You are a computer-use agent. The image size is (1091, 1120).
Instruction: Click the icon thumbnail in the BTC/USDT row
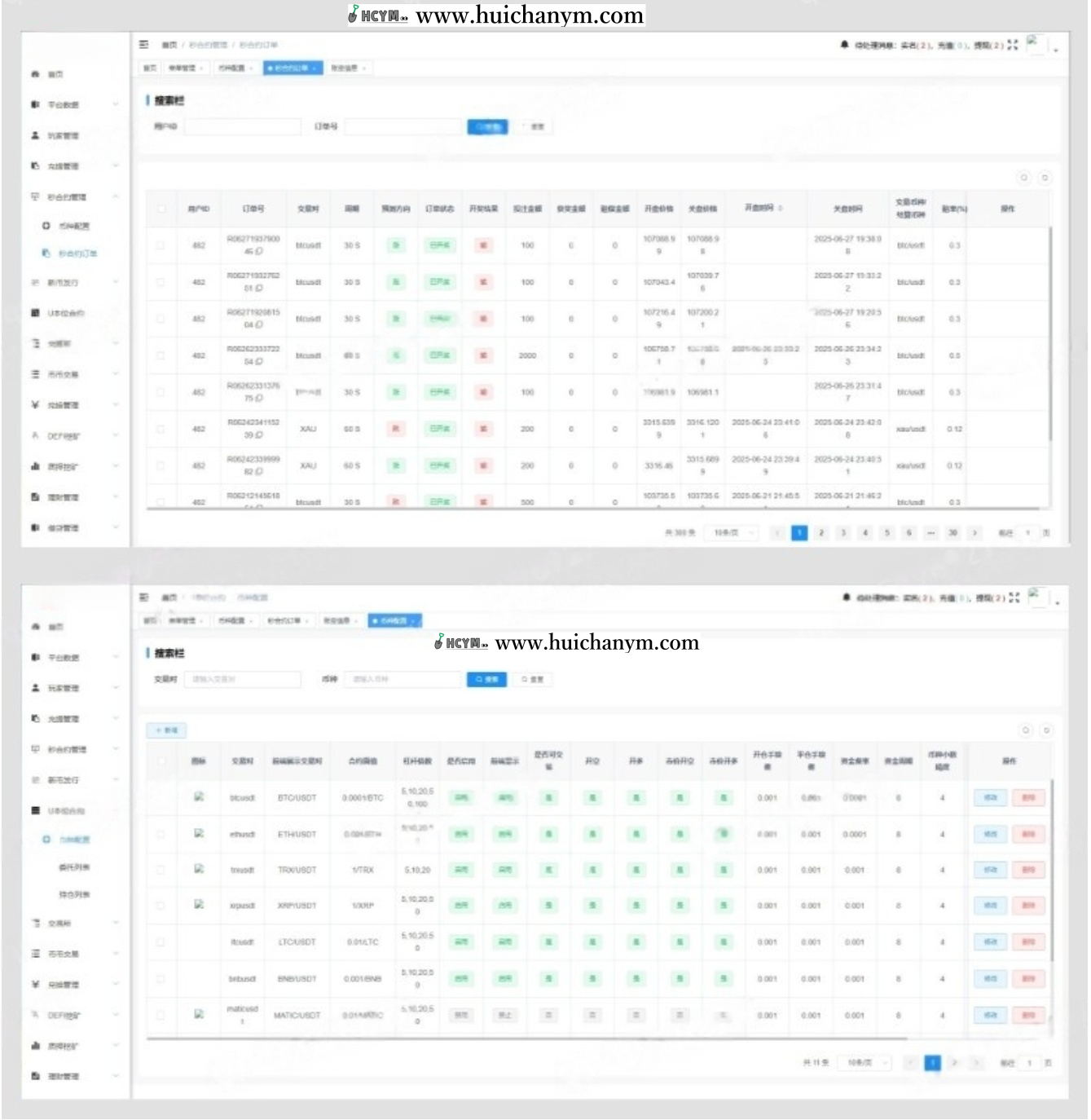click(199, 796)
